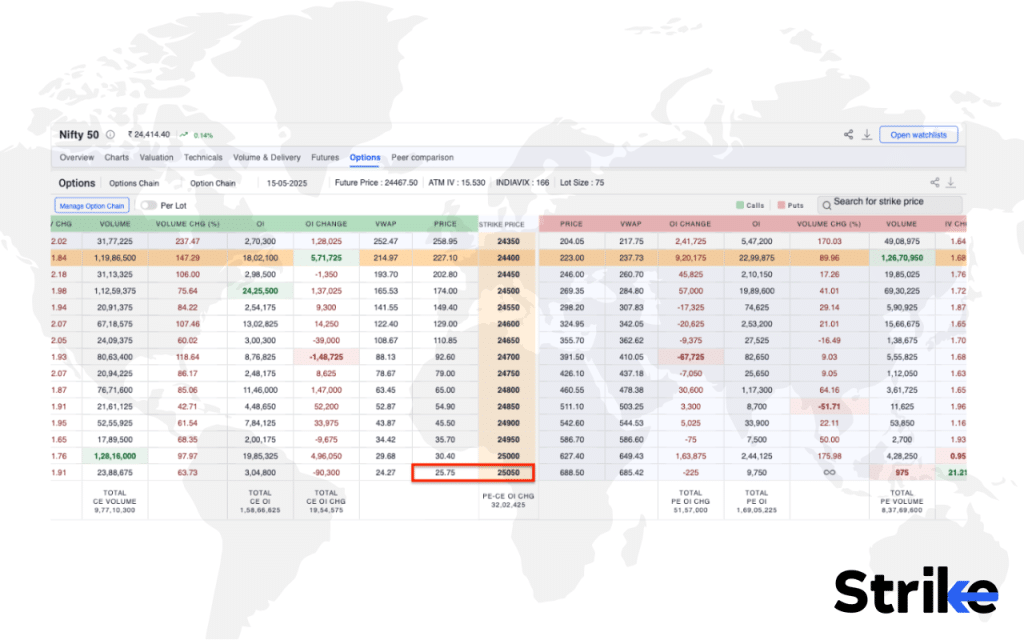Click the put volume value 1,26,70,950
1024x640 pixels.
902,258
